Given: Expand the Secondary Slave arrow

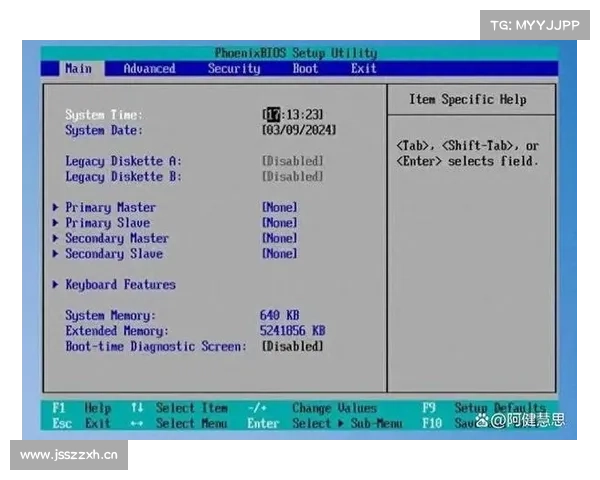Looking at the screenshot, I should (x=55, y=253).
